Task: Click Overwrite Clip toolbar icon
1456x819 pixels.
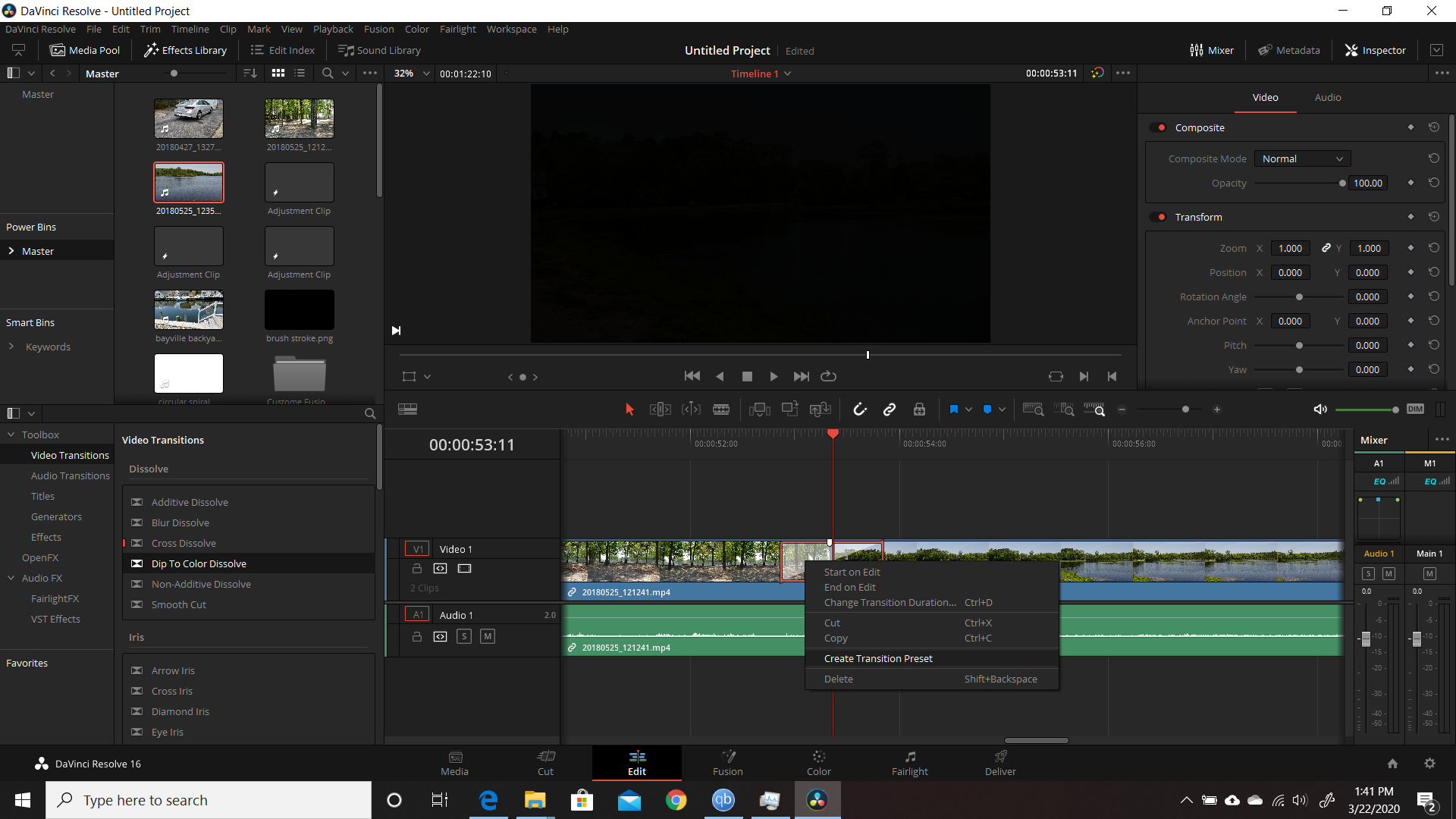Action: pyautogui.click(x=789, y=409)
